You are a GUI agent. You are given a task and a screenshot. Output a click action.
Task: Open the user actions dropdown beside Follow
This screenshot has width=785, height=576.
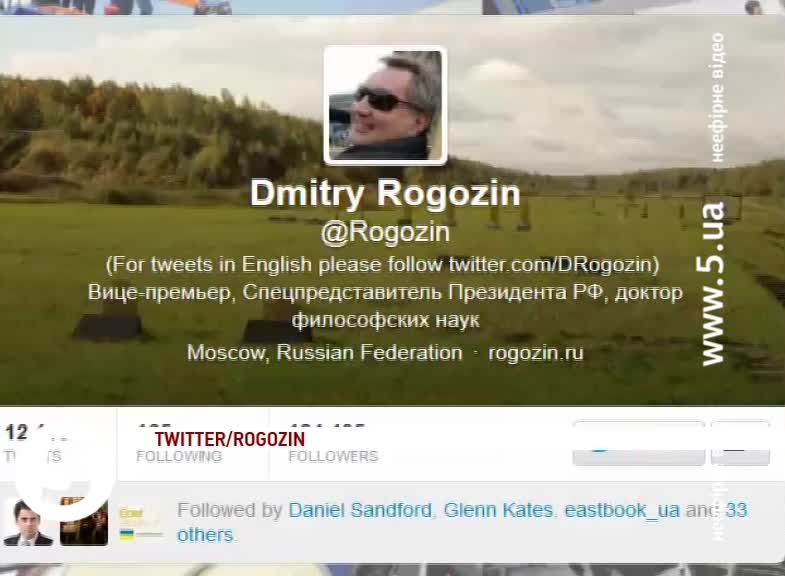coord(740,443)
